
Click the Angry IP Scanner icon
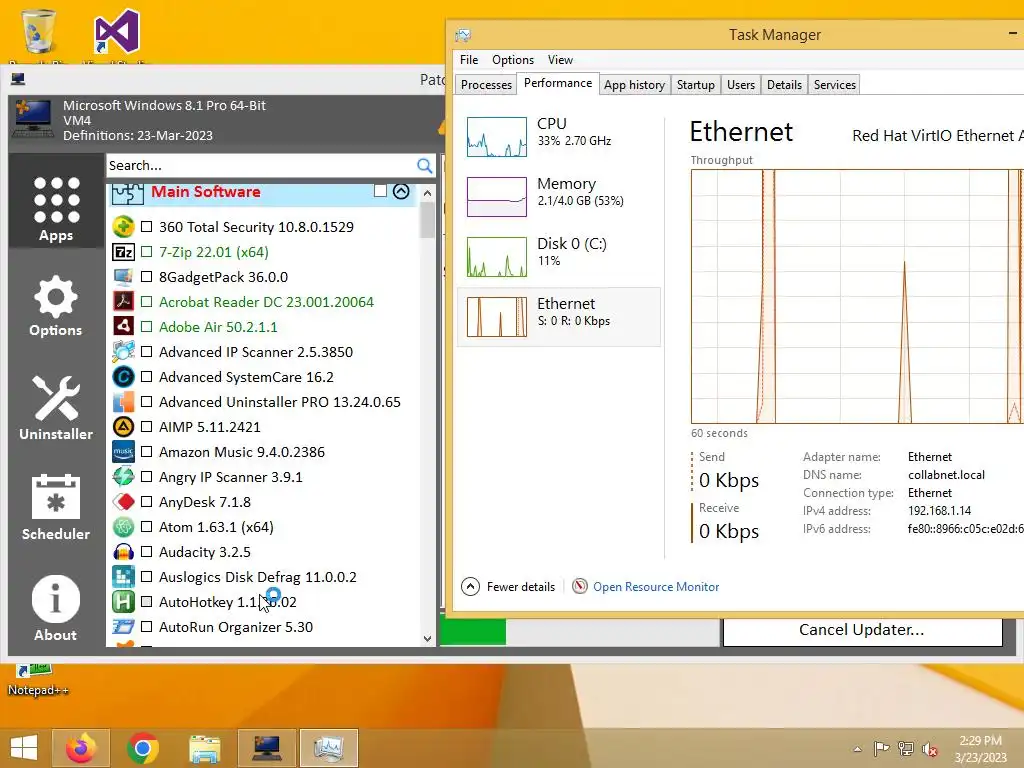(x=123, y=477)
